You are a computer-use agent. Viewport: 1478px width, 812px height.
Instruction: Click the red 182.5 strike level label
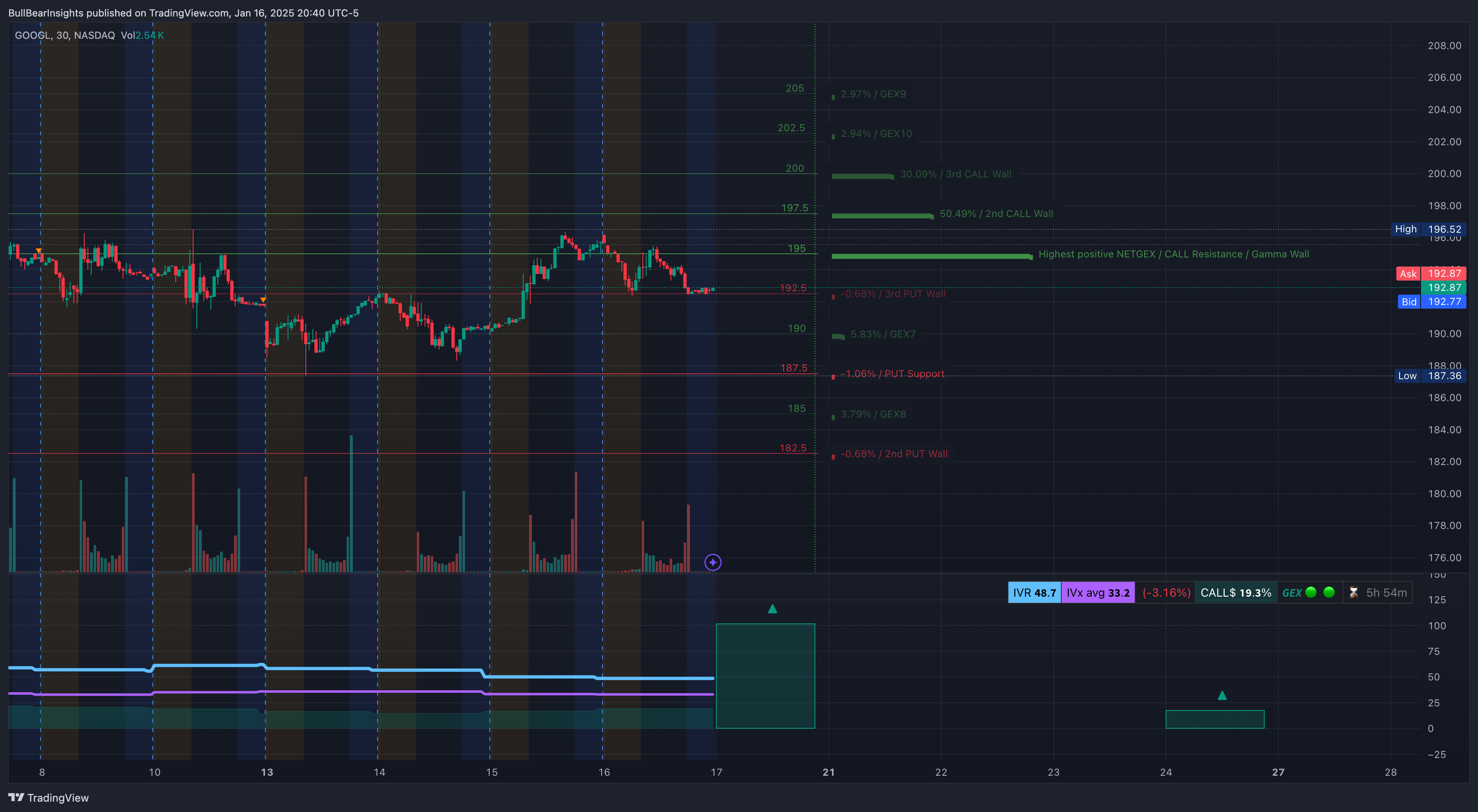tap(793, 448)
